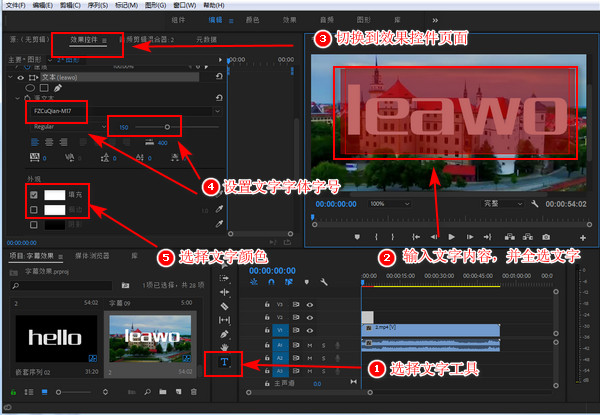The width and height of the screenshot is (600, 415).
Task: Toggle V1 track output eye
Action: pyautogui.click(x=310, y=330)
